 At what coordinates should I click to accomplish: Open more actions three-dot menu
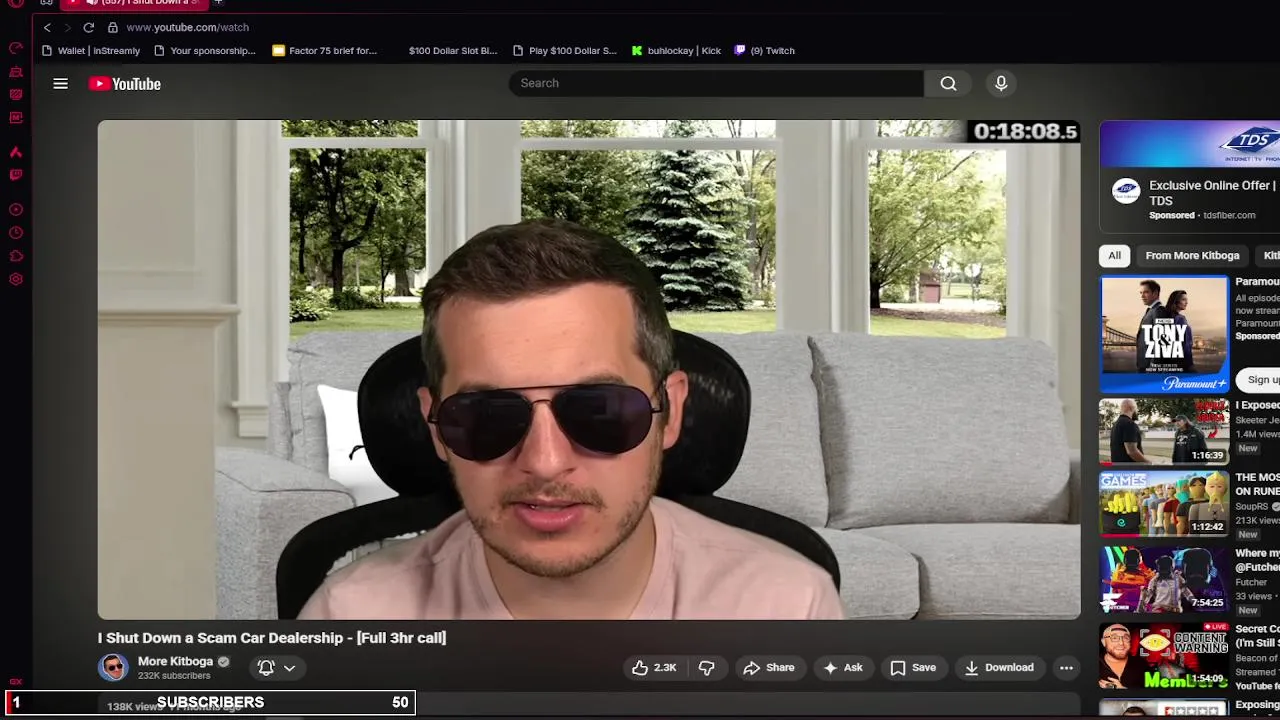[1066, 668]
